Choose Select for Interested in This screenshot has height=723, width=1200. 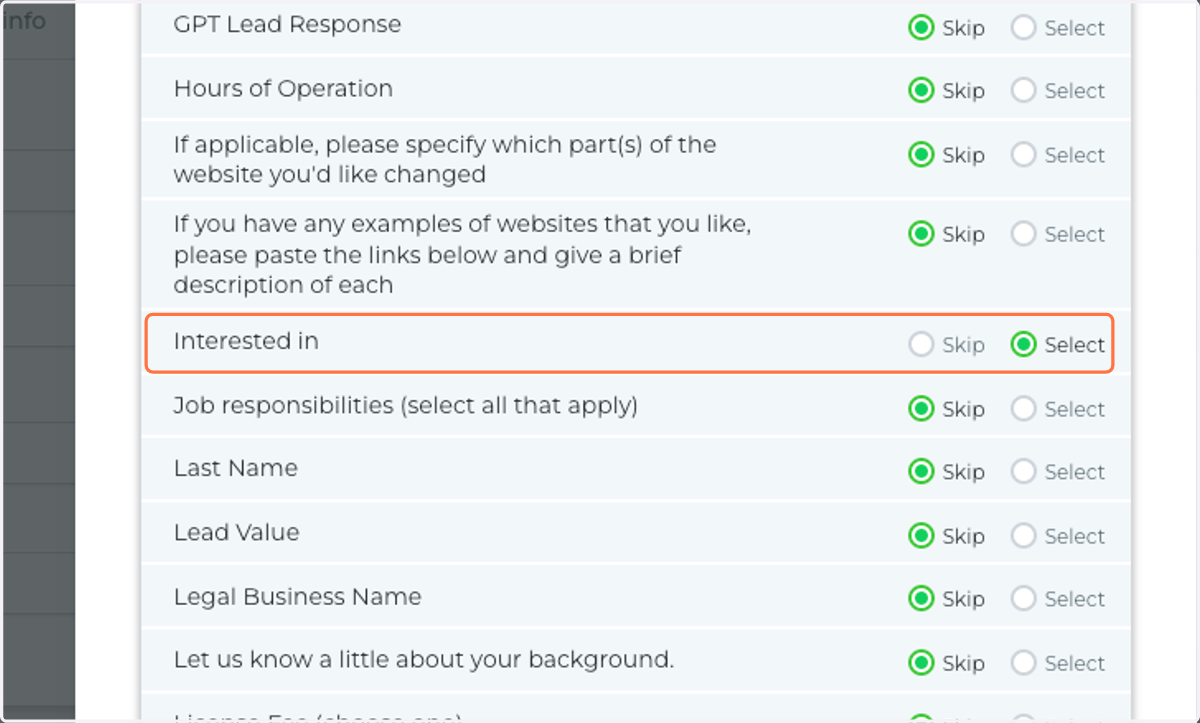1023,344
